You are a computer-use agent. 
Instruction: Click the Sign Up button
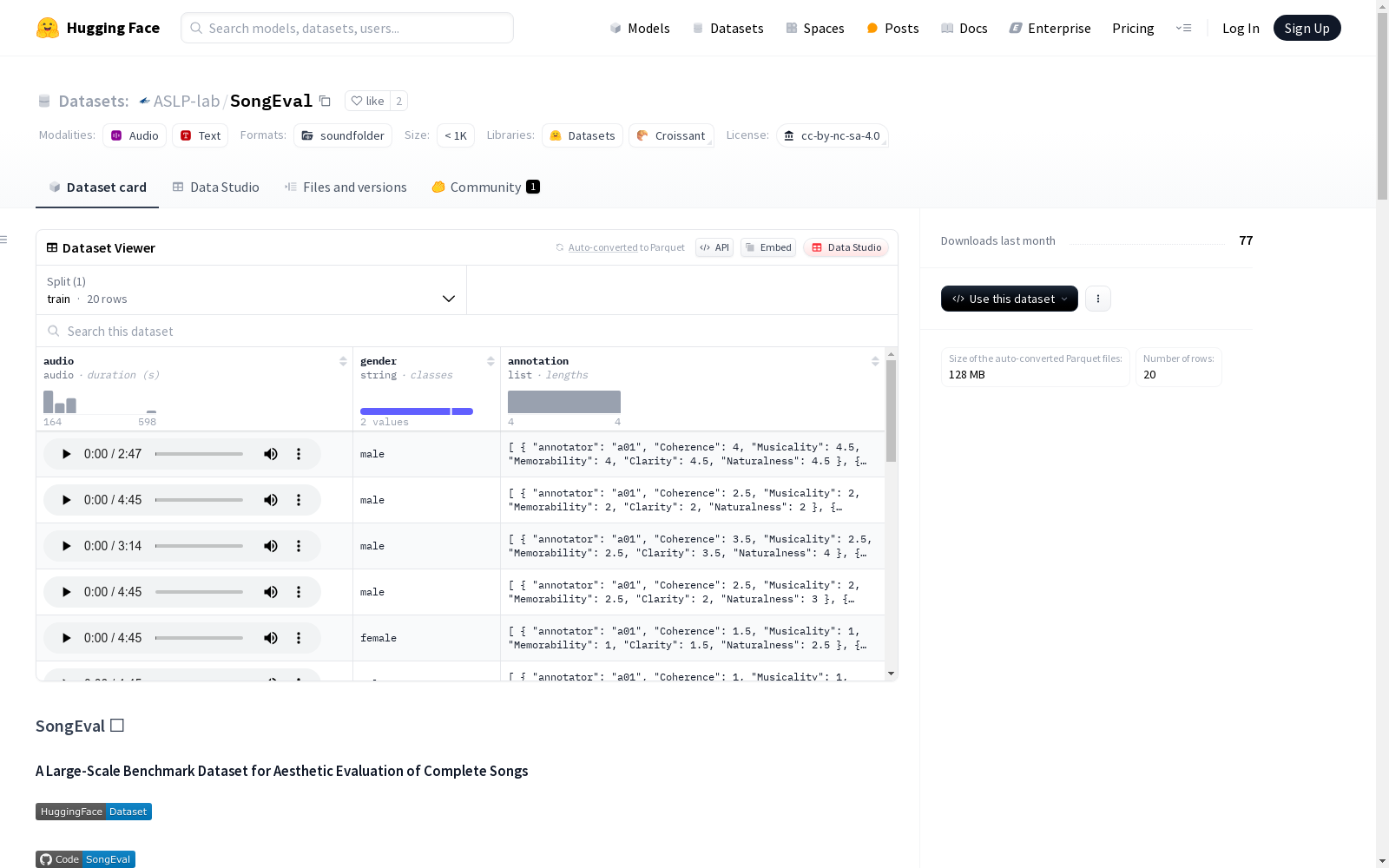[x=1307, y=28]
